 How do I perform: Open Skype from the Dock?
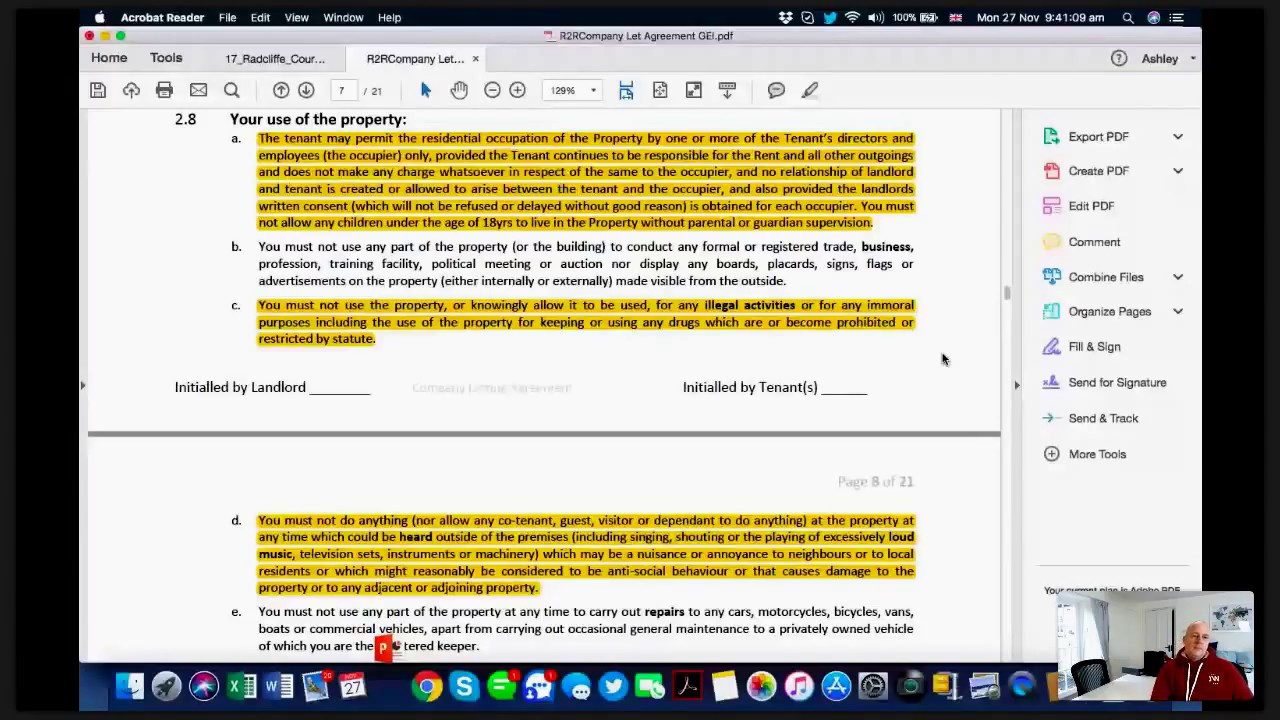point(464,686)
